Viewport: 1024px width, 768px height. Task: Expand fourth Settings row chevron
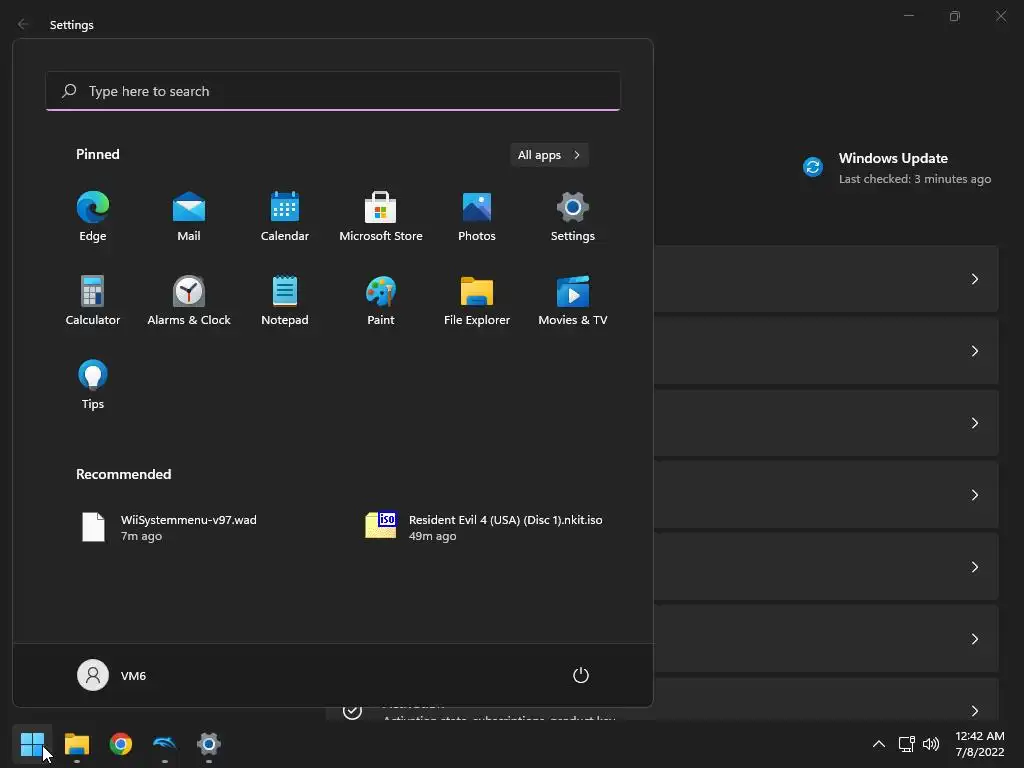pos(974,494)
